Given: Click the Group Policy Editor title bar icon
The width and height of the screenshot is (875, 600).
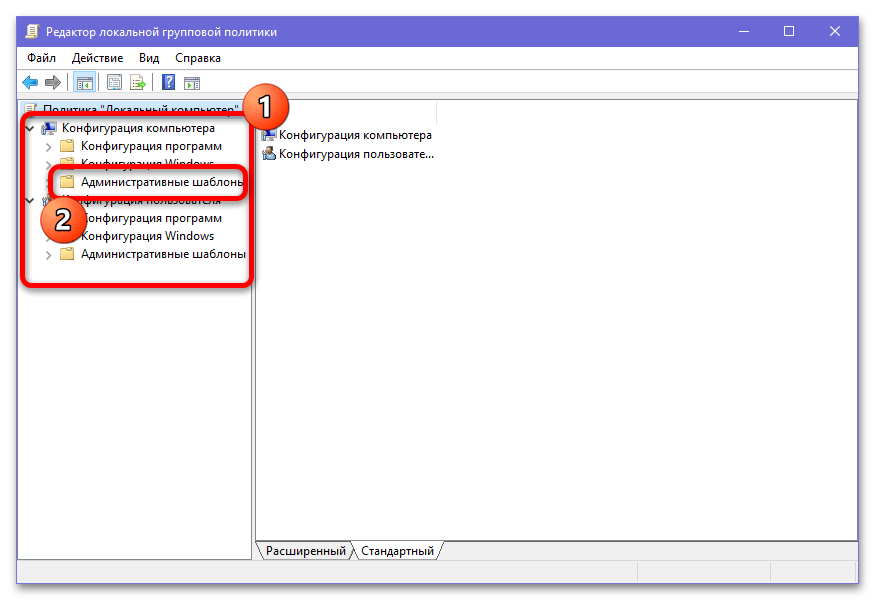Looking at the screenshot, I should tap(32, 32).
